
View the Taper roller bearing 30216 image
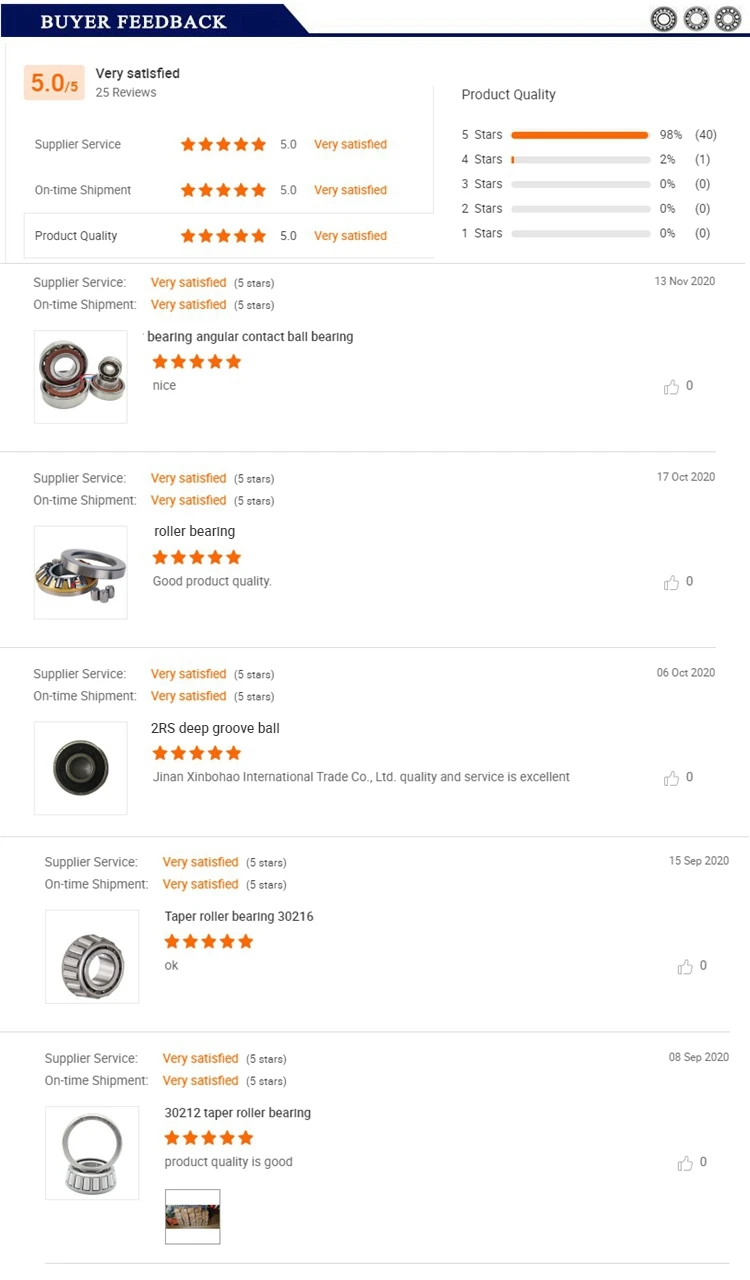coord(92,957)
